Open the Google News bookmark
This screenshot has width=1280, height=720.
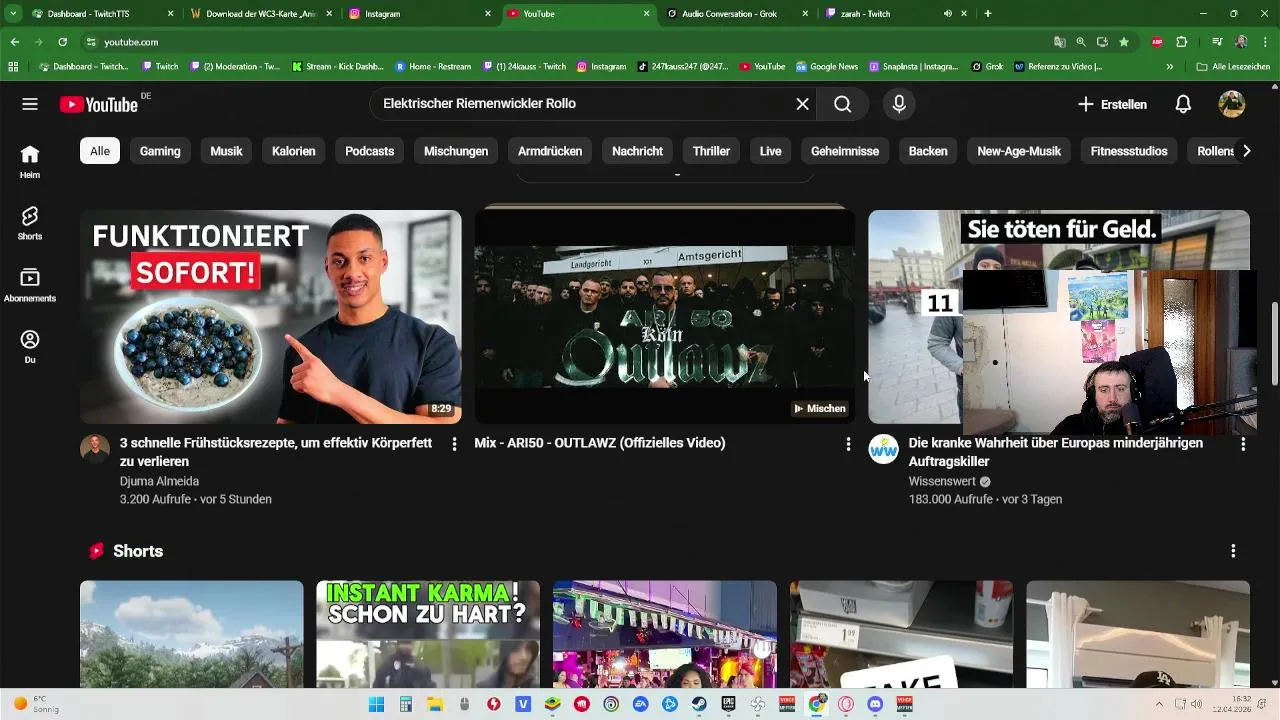tap(827, 67)
